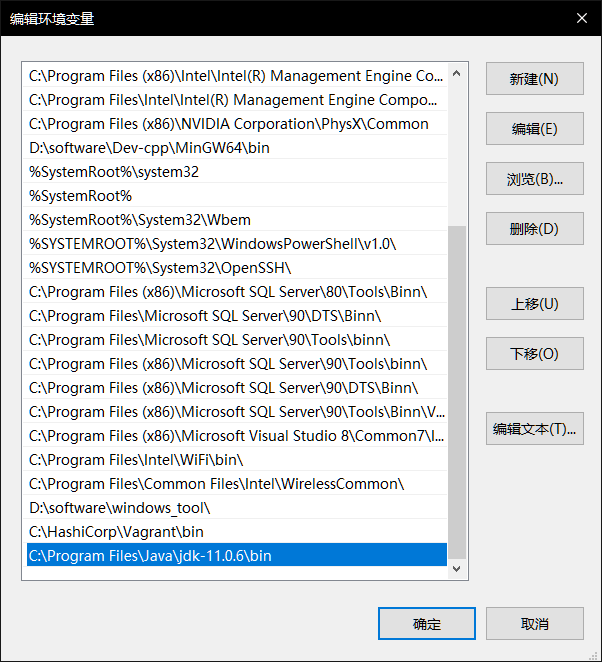Cancel the dialog with 取消
This screenshot has width=602, height=662.
tap(534, 624)
